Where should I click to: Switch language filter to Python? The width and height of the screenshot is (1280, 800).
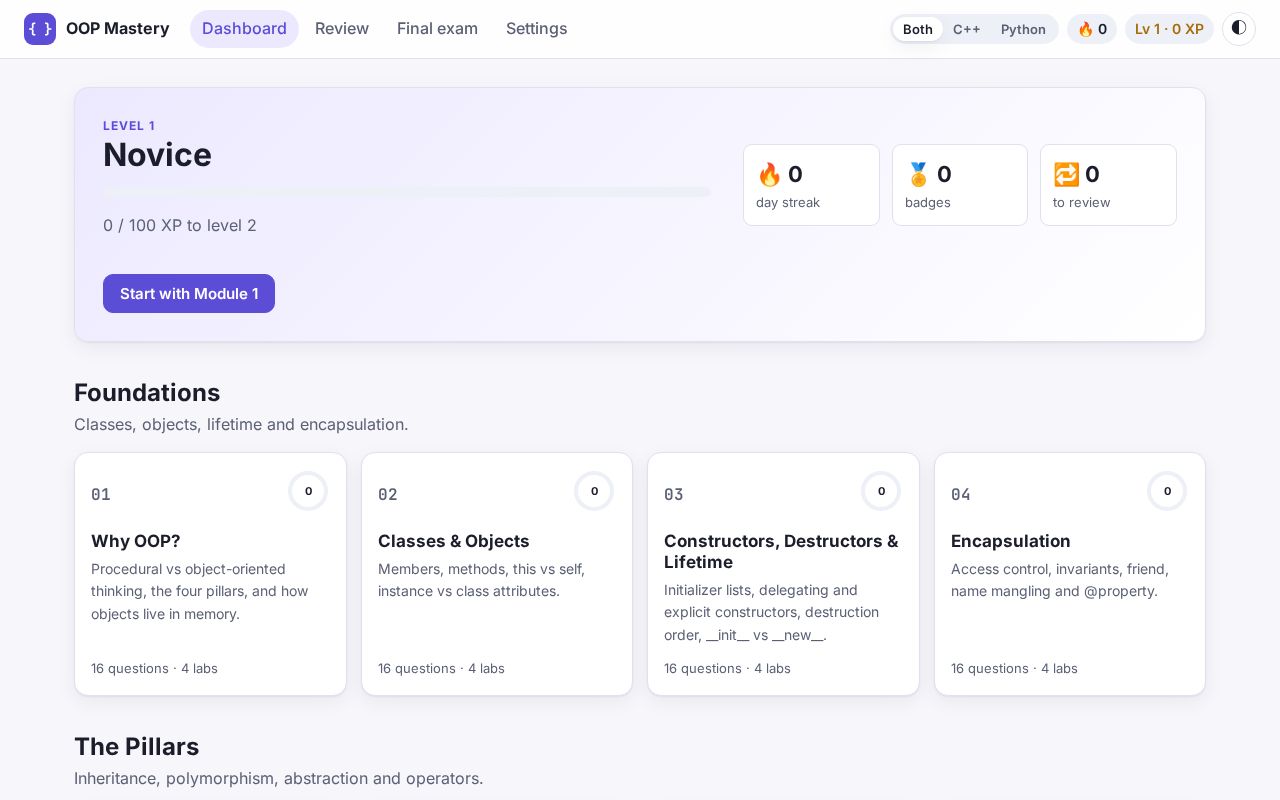1023,29
